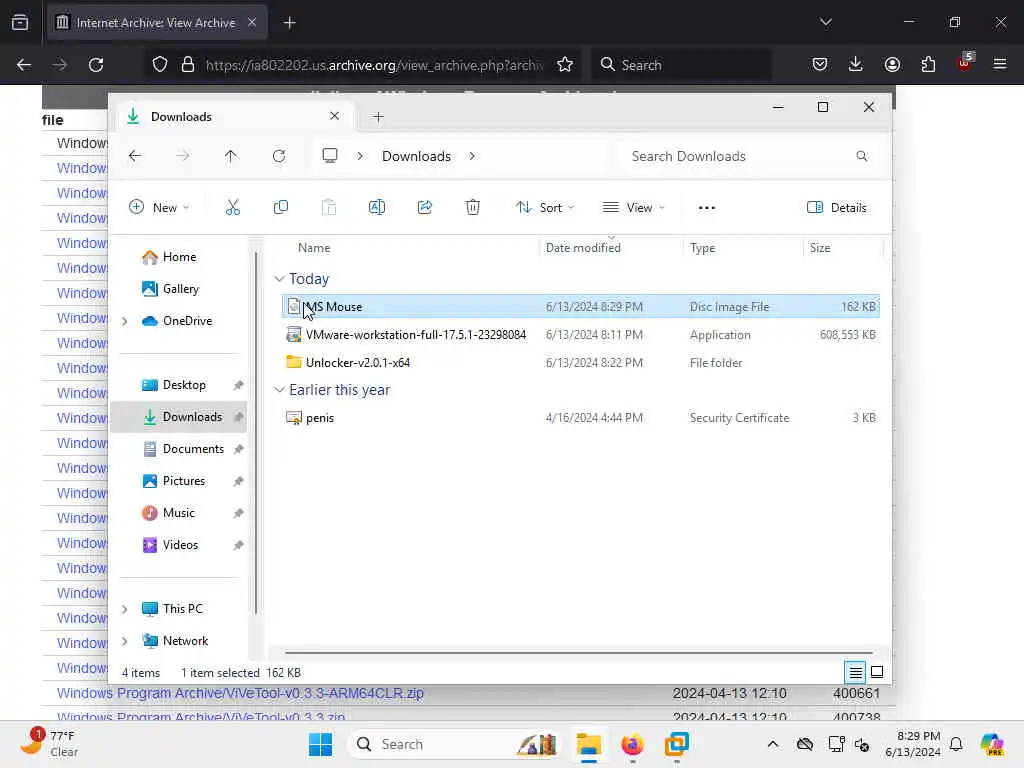Open Gallery in navigation pane
Viewport: 1024px width, 768px height.
point(171,289)
